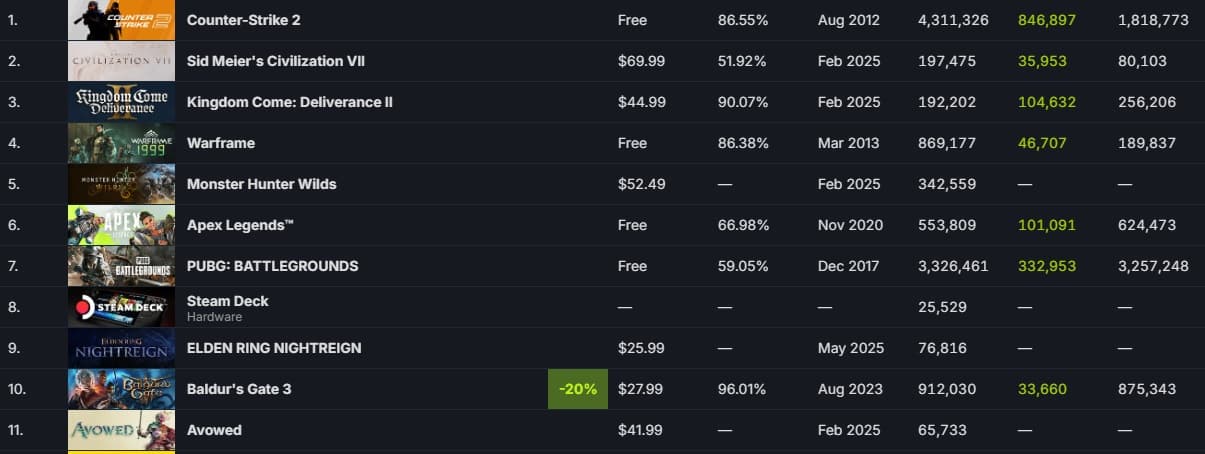Open the Monster Hunter Wilds title link

(x=261, y=184)
